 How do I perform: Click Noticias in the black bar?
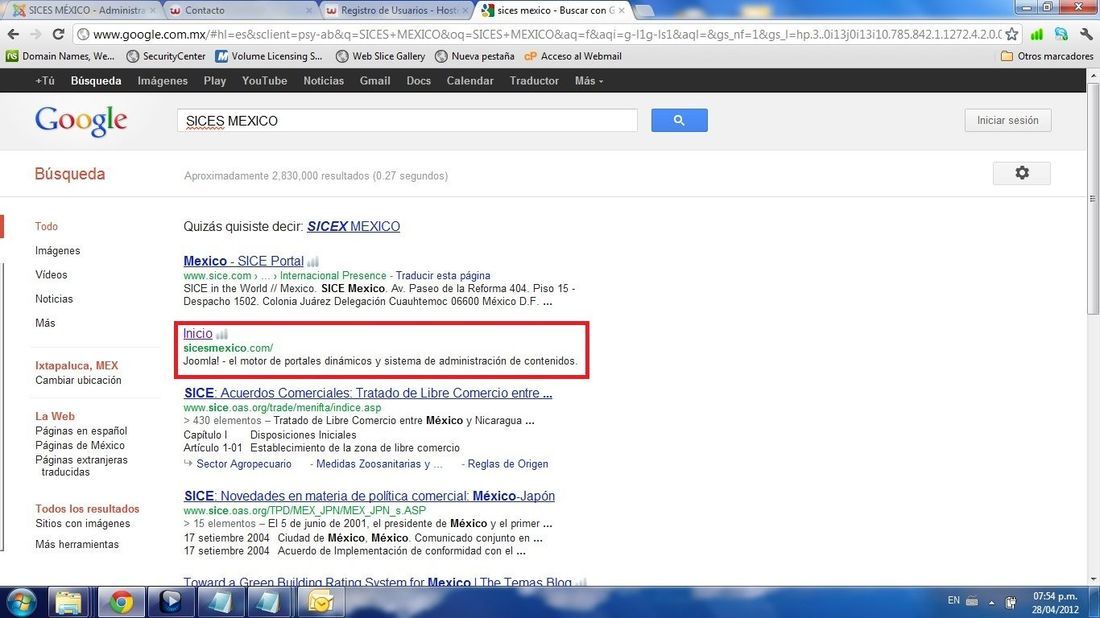pyautogui.click(x=323, y=81)
